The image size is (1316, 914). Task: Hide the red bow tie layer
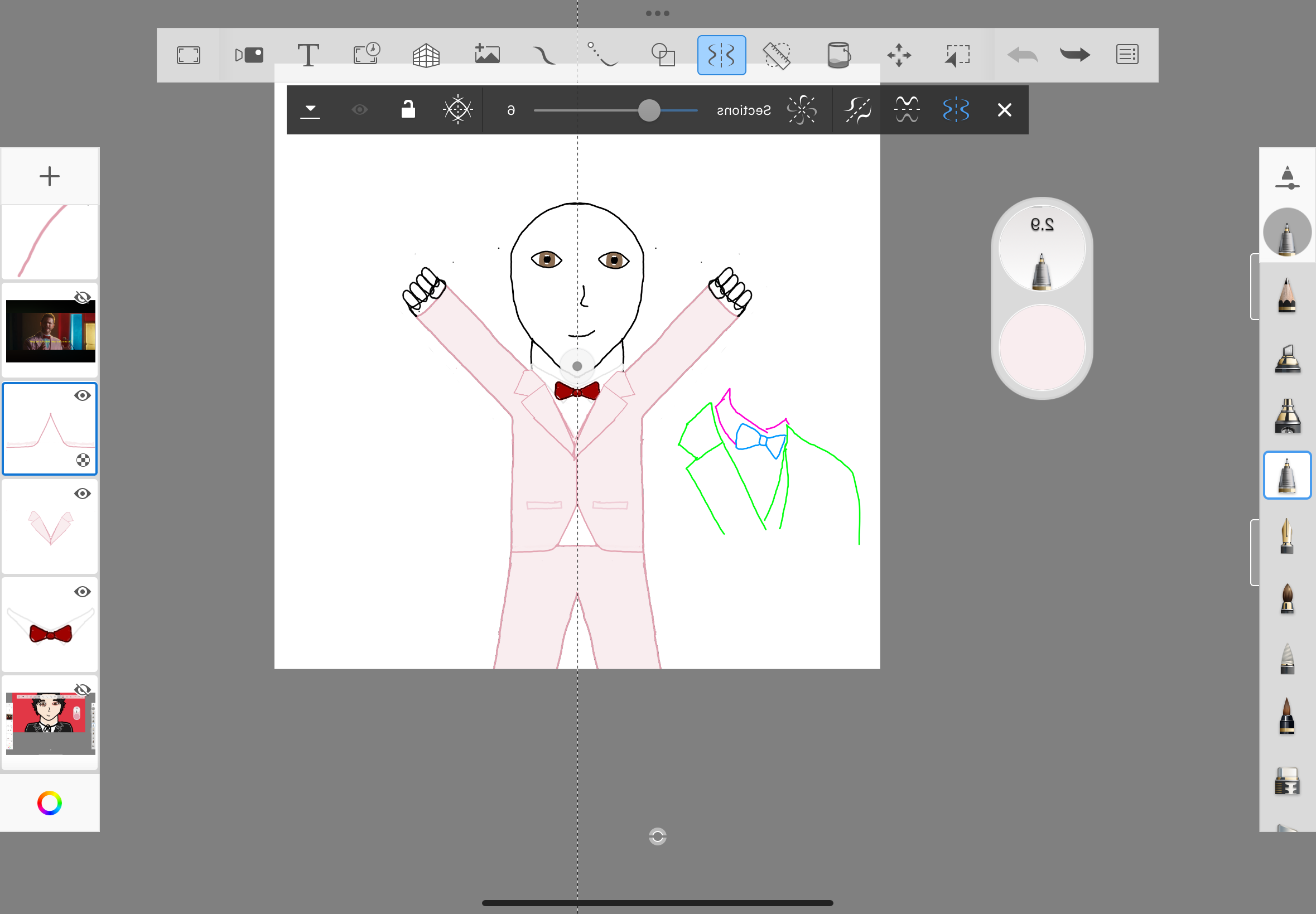(83, 592)
